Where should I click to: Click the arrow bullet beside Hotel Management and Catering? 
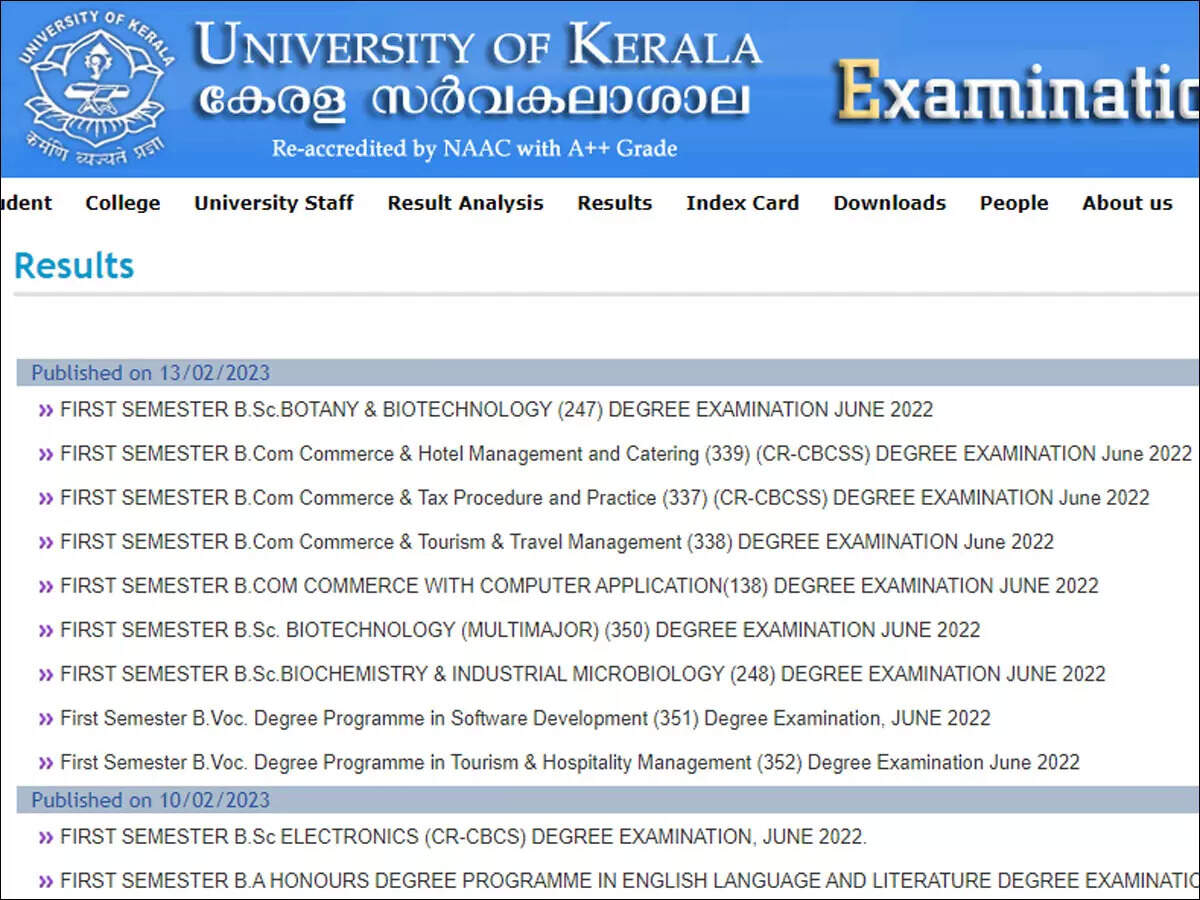(45, 454)
